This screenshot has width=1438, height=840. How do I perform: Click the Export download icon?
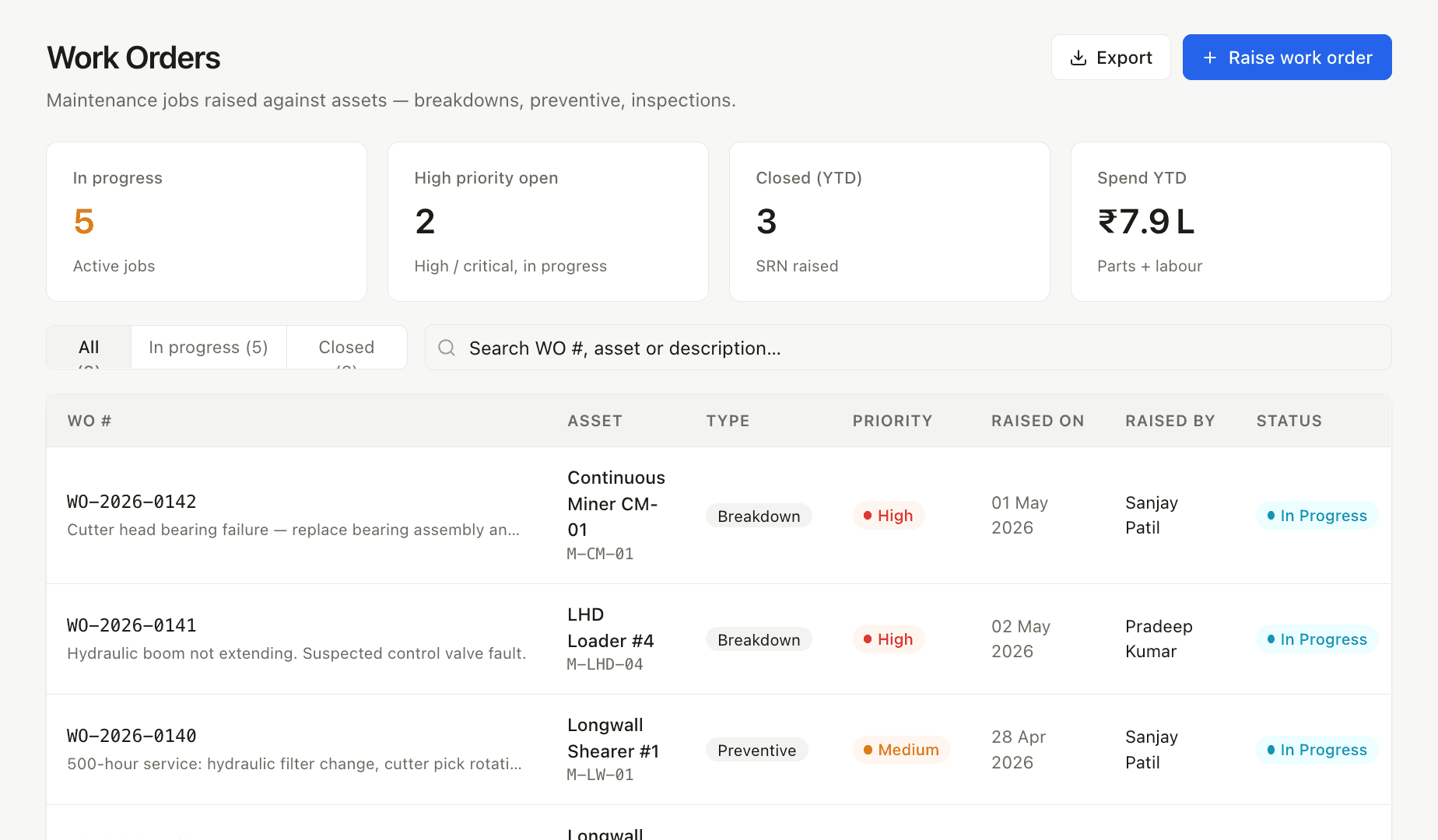coord(1078,58)
